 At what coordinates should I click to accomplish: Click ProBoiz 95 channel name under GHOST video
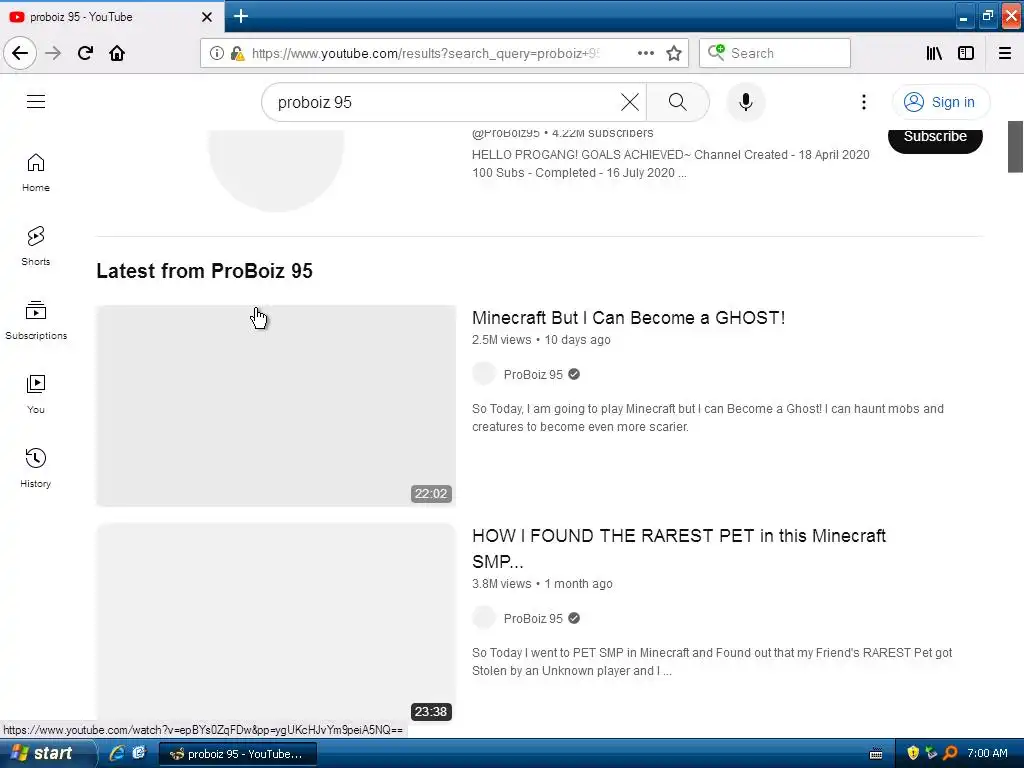pos(533,374)
